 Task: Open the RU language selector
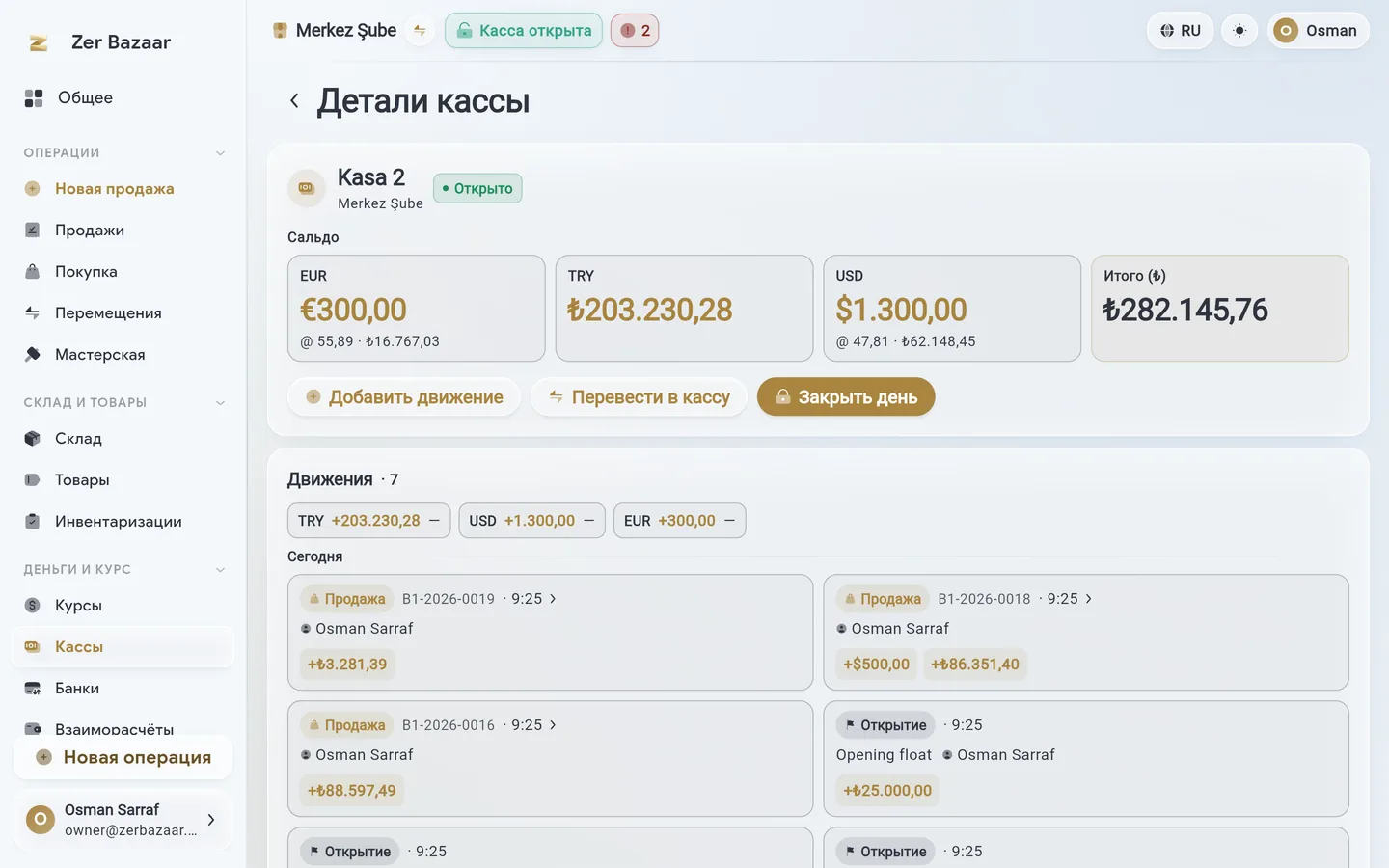pos(1181,31)
